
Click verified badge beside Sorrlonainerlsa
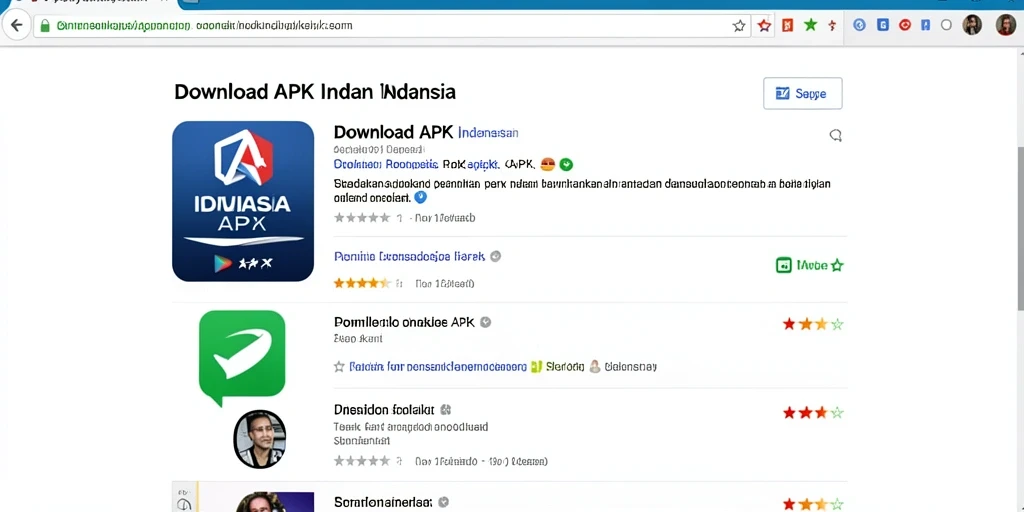click(x=443, y=502)
